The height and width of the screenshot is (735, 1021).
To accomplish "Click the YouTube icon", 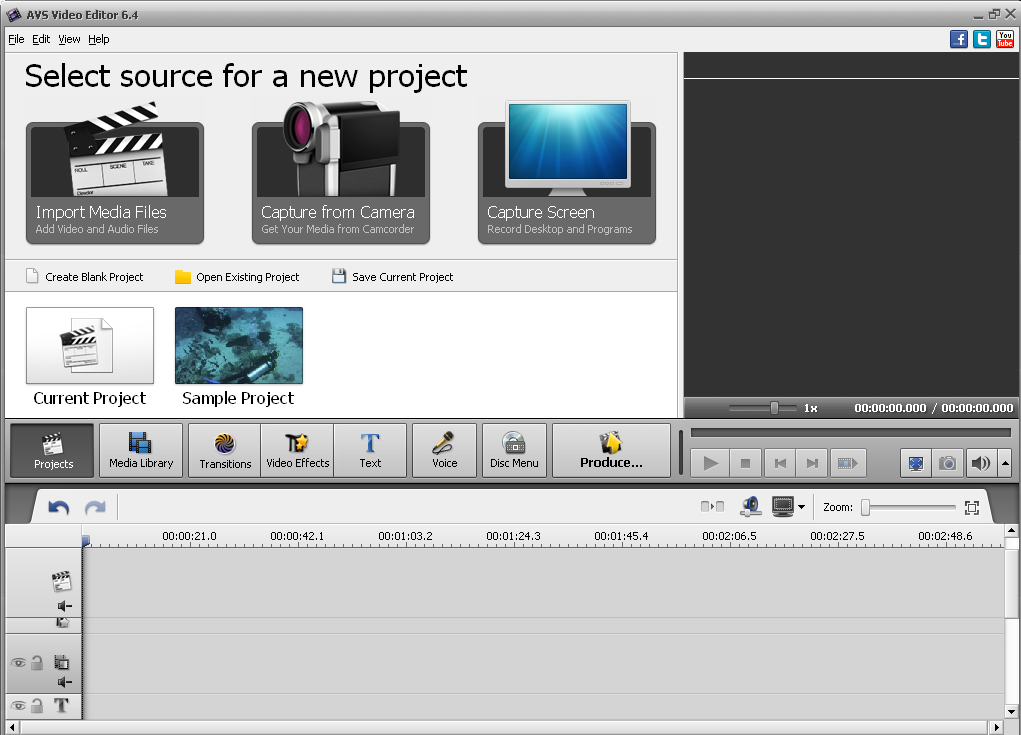I will [x=1005, y=39].
